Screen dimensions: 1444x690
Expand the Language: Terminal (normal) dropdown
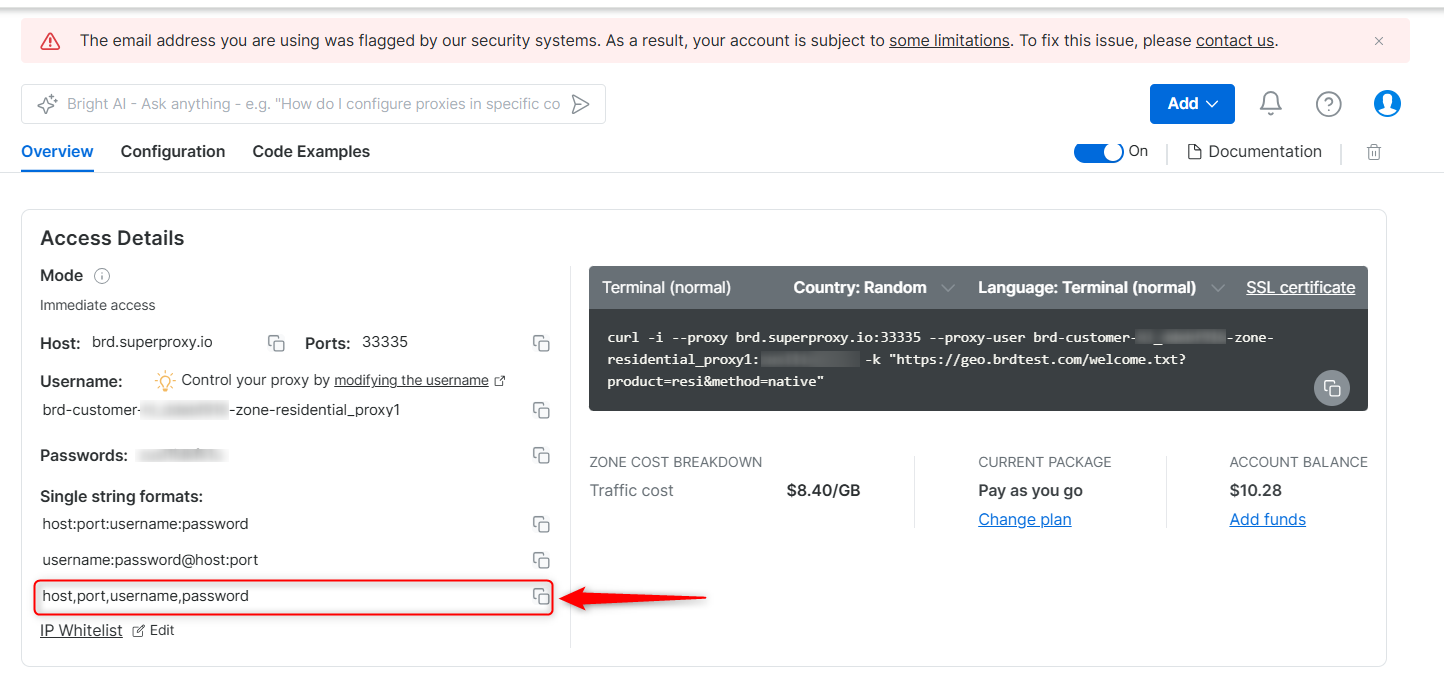point(1101,288)
